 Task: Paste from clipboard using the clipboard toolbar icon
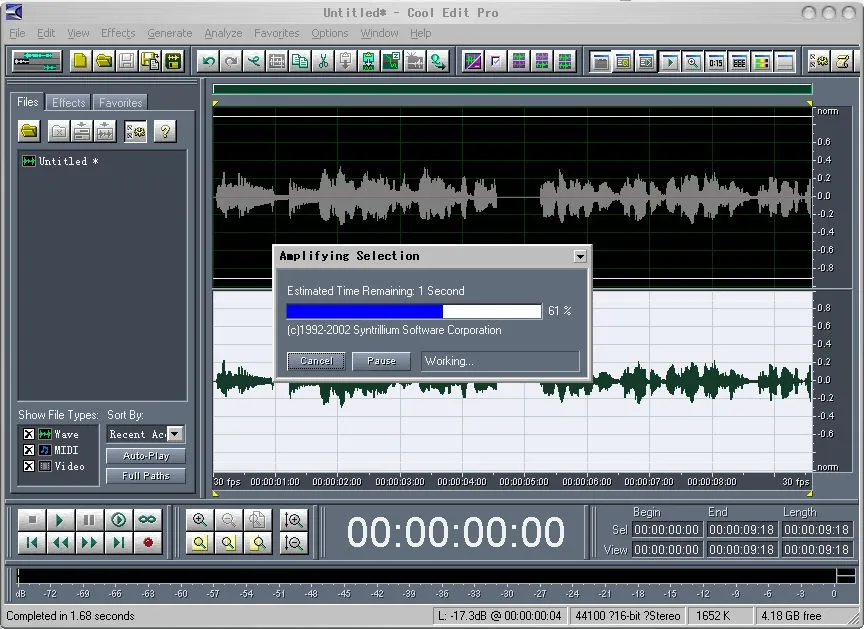click(x=345, y=61)
